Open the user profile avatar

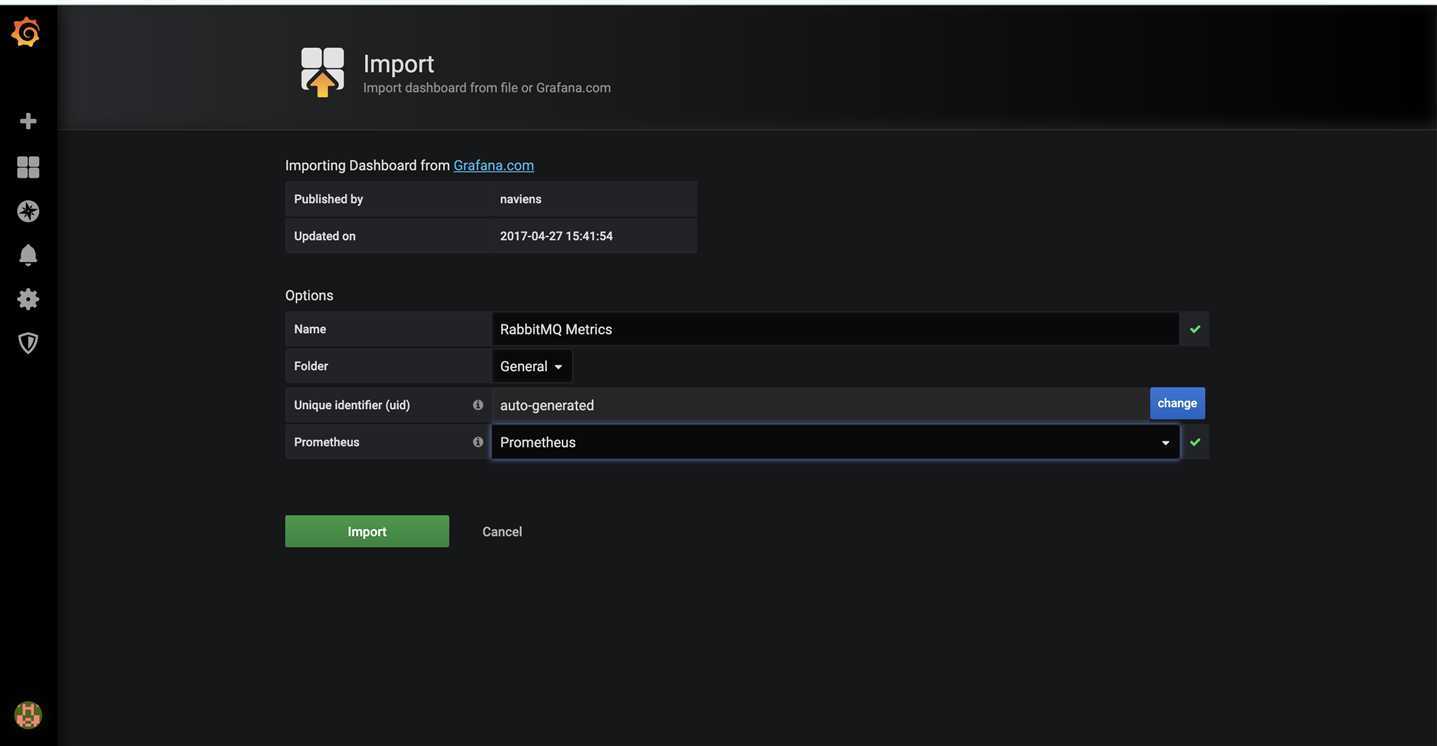point(28,715)
